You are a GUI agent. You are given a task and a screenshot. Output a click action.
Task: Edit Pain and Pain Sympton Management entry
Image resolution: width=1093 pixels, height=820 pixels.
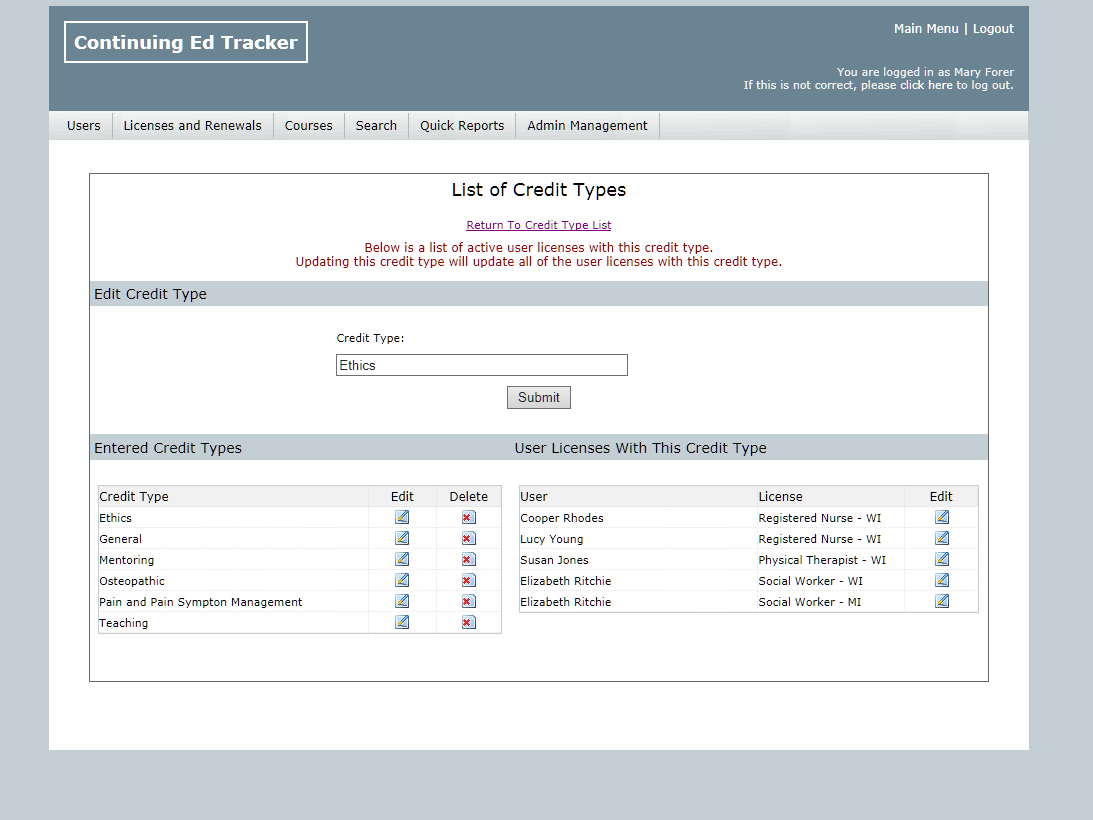[402, 601]
